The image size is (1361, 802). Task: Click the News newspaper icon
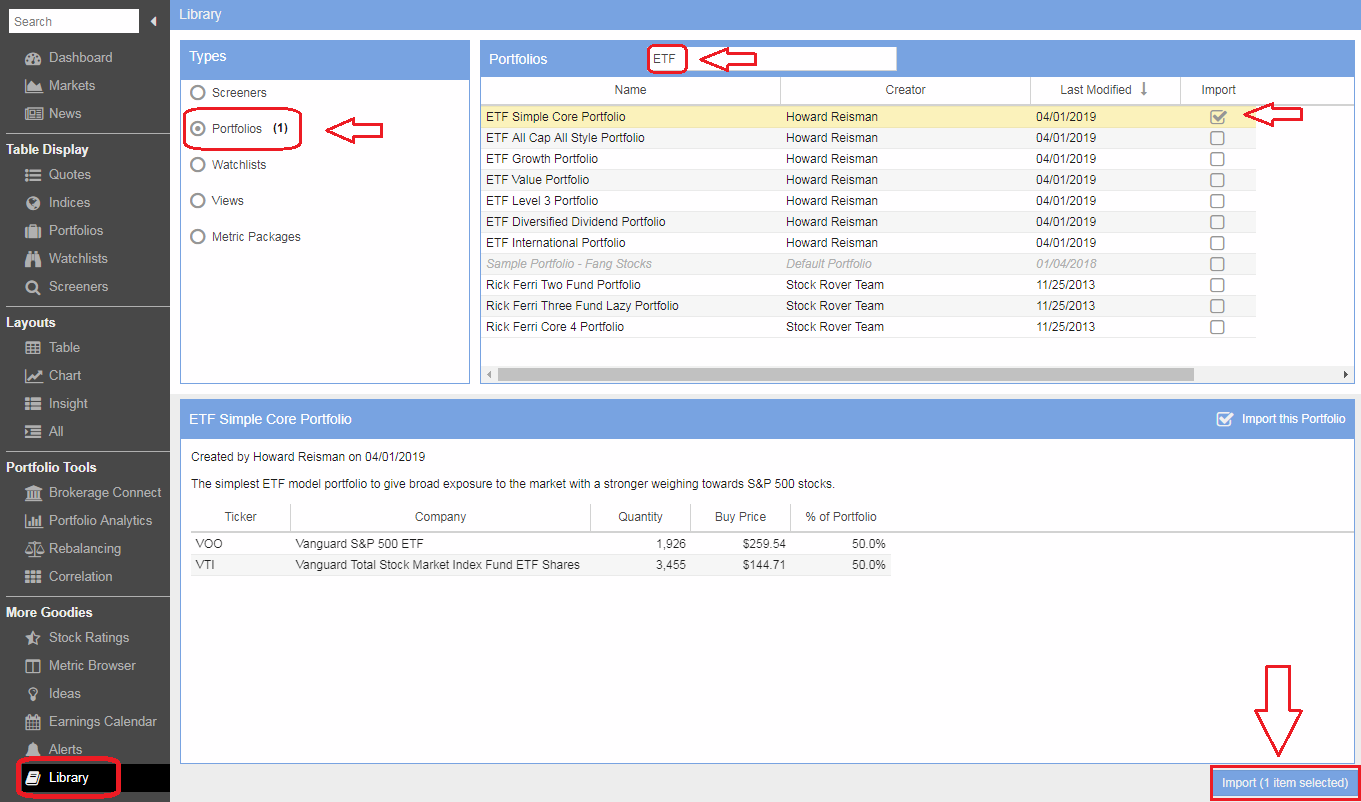tap(33, 114)
